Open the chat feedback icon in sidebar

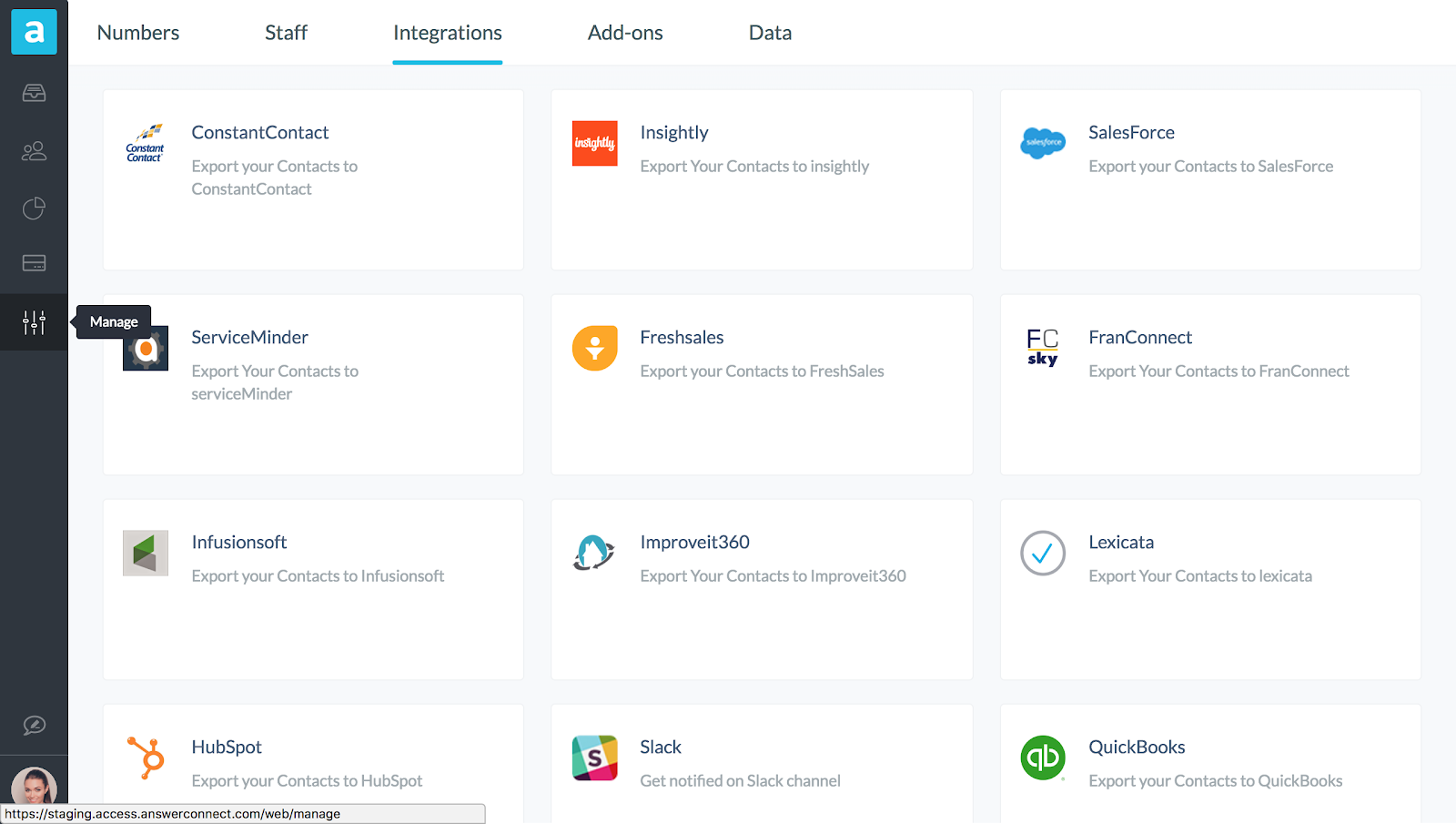[34, 726]
